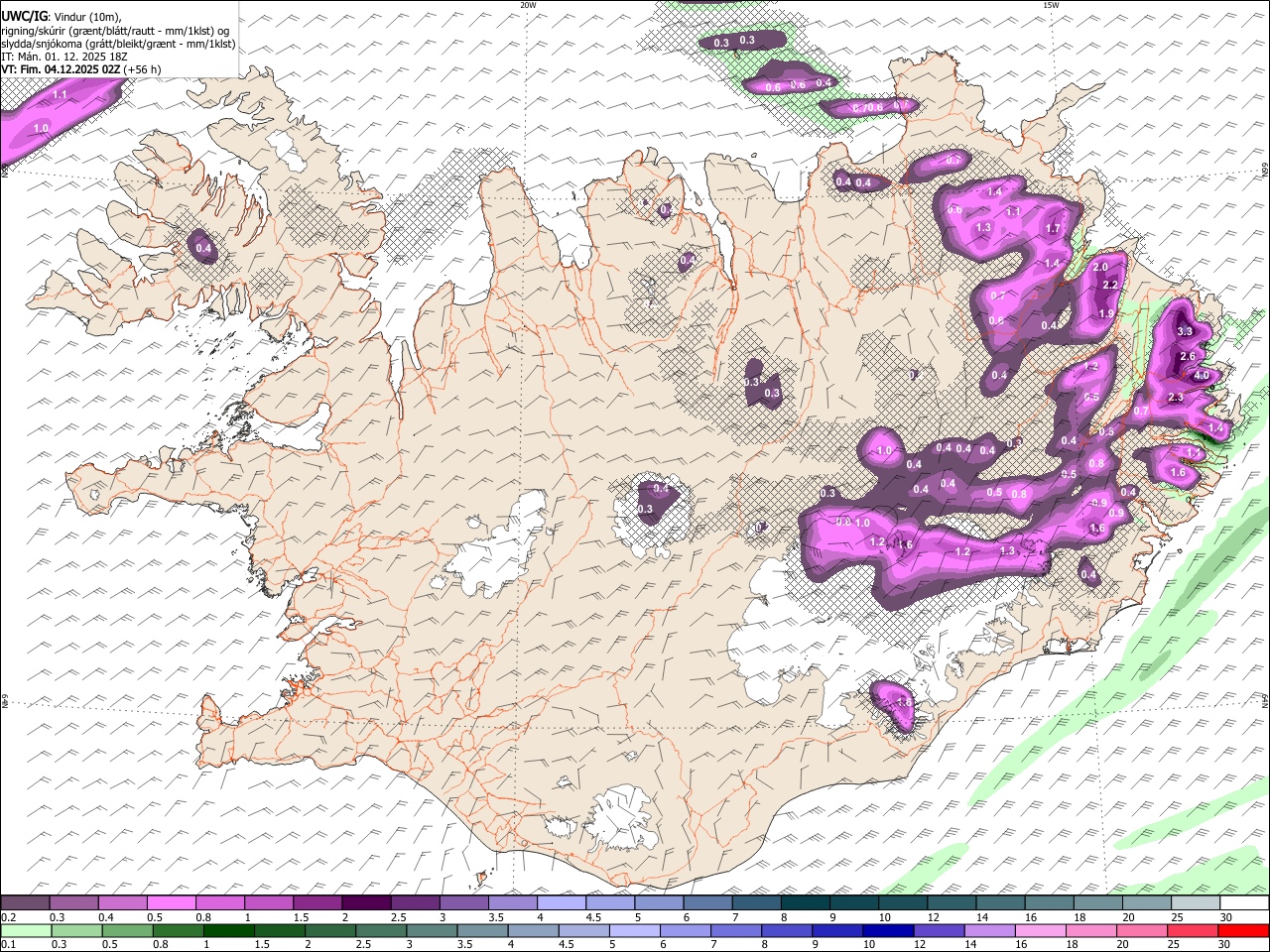Click the 1.9 snowfall value below 2.2
Viewport: 1270px width, 952px height.
pos(1106,313)
